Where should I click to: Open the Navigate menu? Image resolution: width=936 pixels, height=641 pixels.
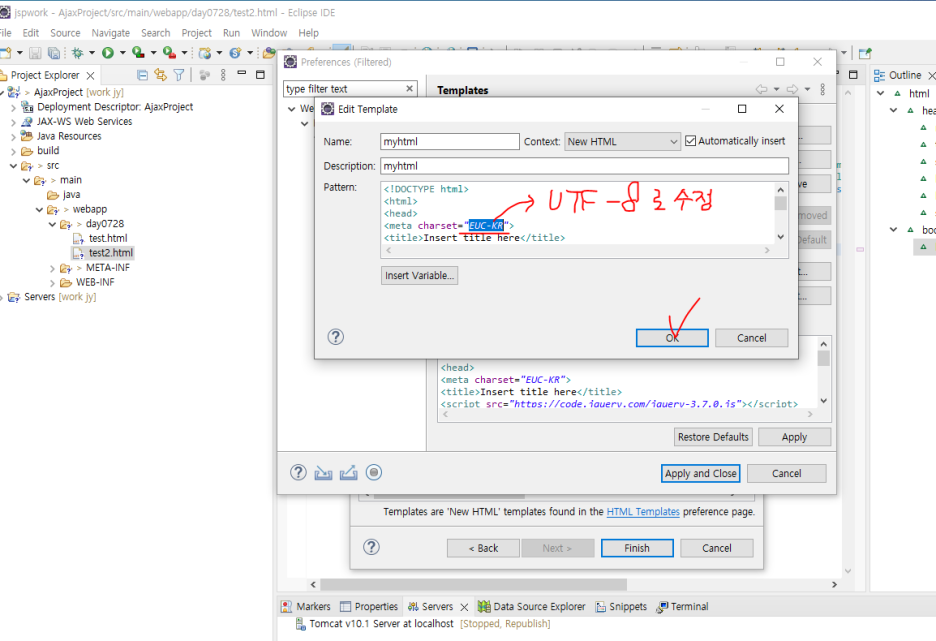[x=110, y=33]
